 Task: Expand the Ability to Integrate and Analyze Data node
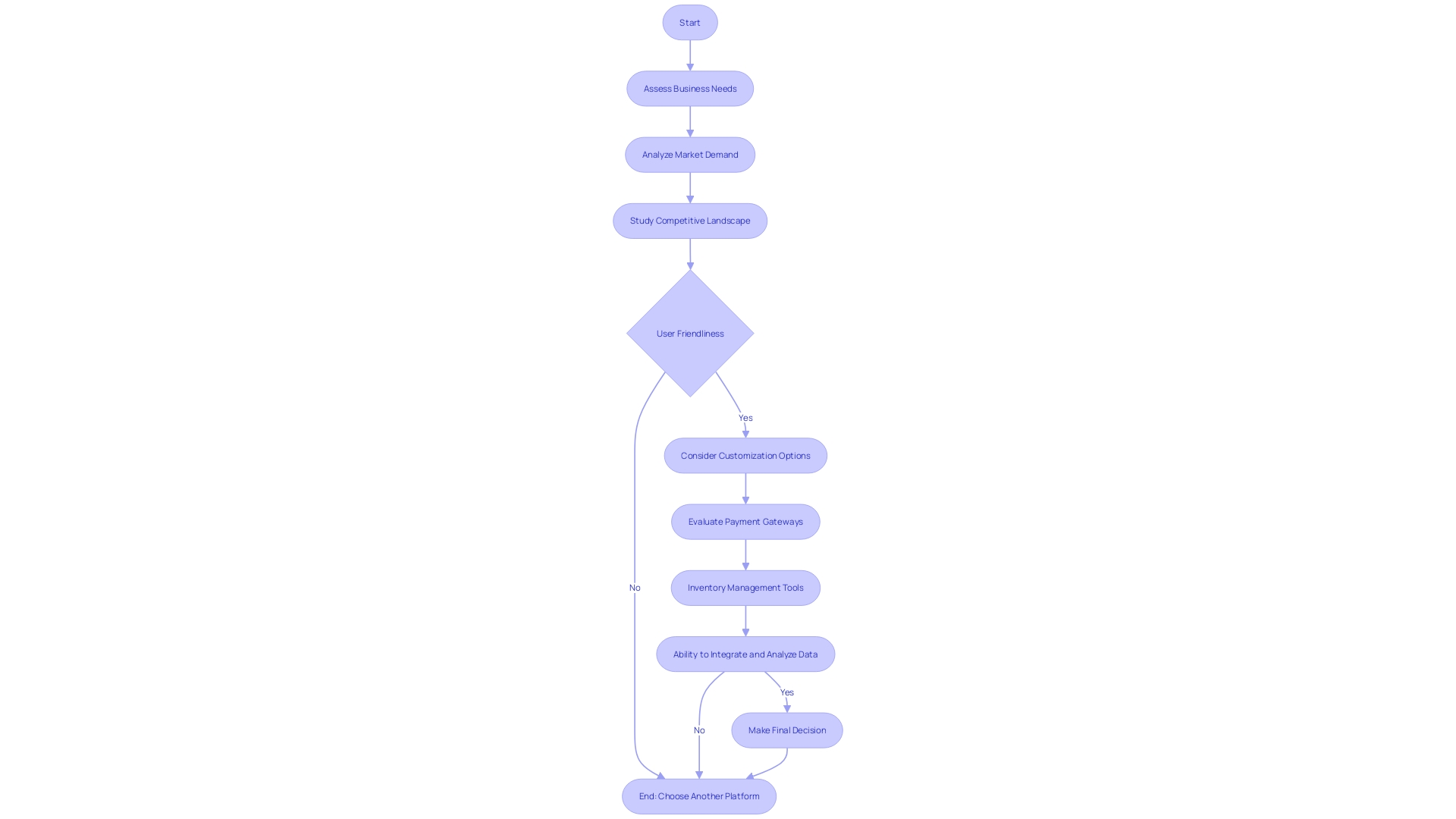[x=745, y=654]
